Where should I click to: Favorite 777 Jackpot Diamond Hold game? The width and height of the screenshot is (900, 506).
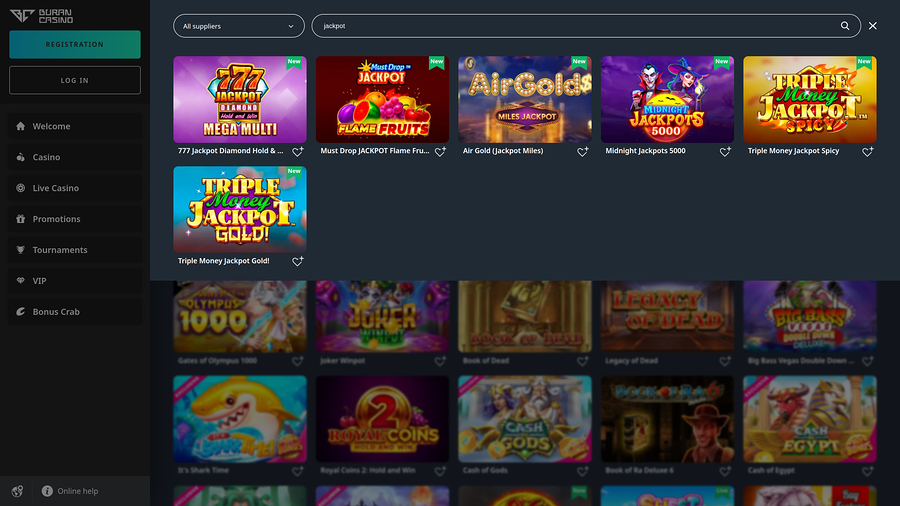click(x=297, y=151)
